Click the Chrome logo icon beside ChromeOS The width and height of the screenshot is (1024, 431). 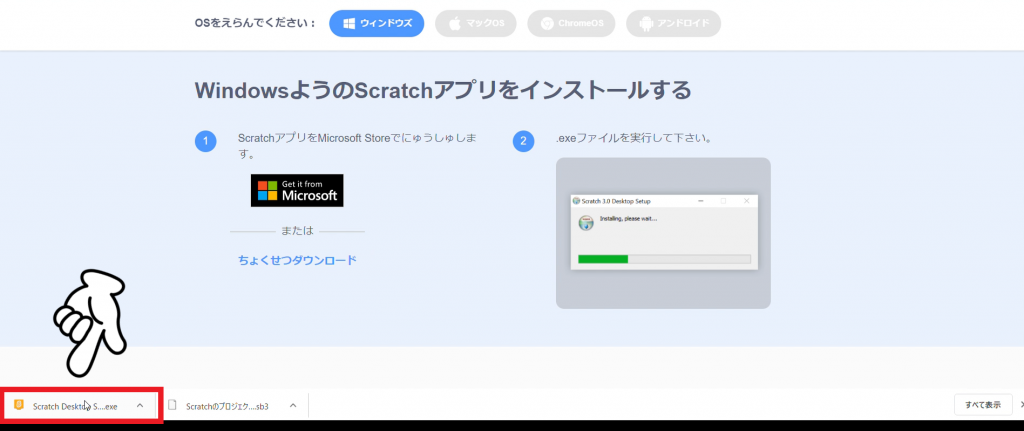547,24
